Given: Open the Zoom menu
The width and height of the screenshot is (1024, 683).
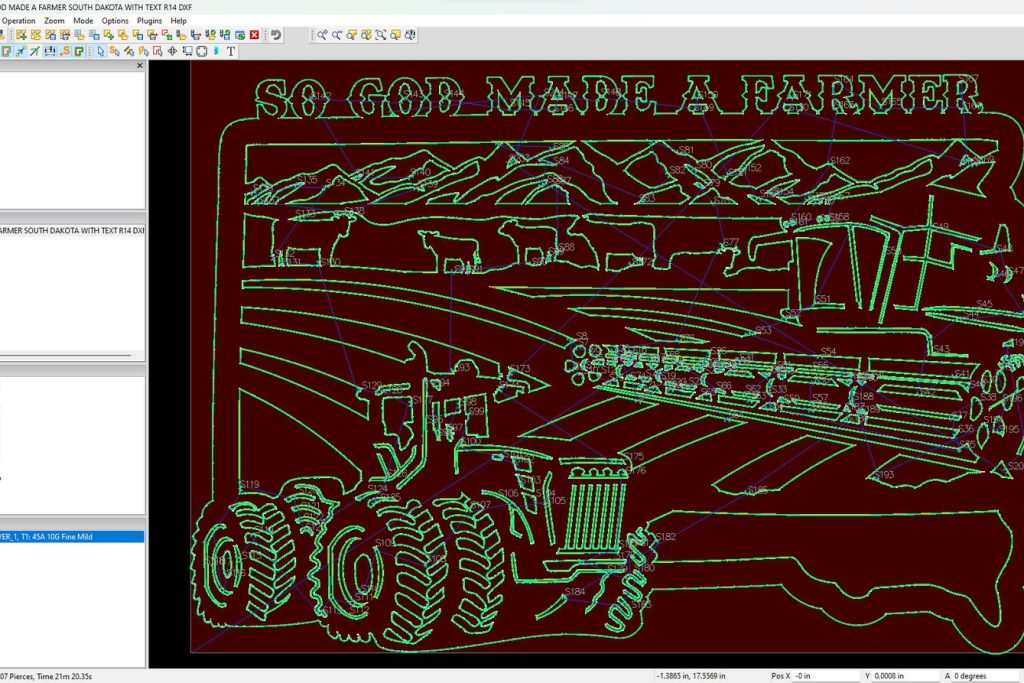Looking at the screenshot, I should (x=54, y=20).
